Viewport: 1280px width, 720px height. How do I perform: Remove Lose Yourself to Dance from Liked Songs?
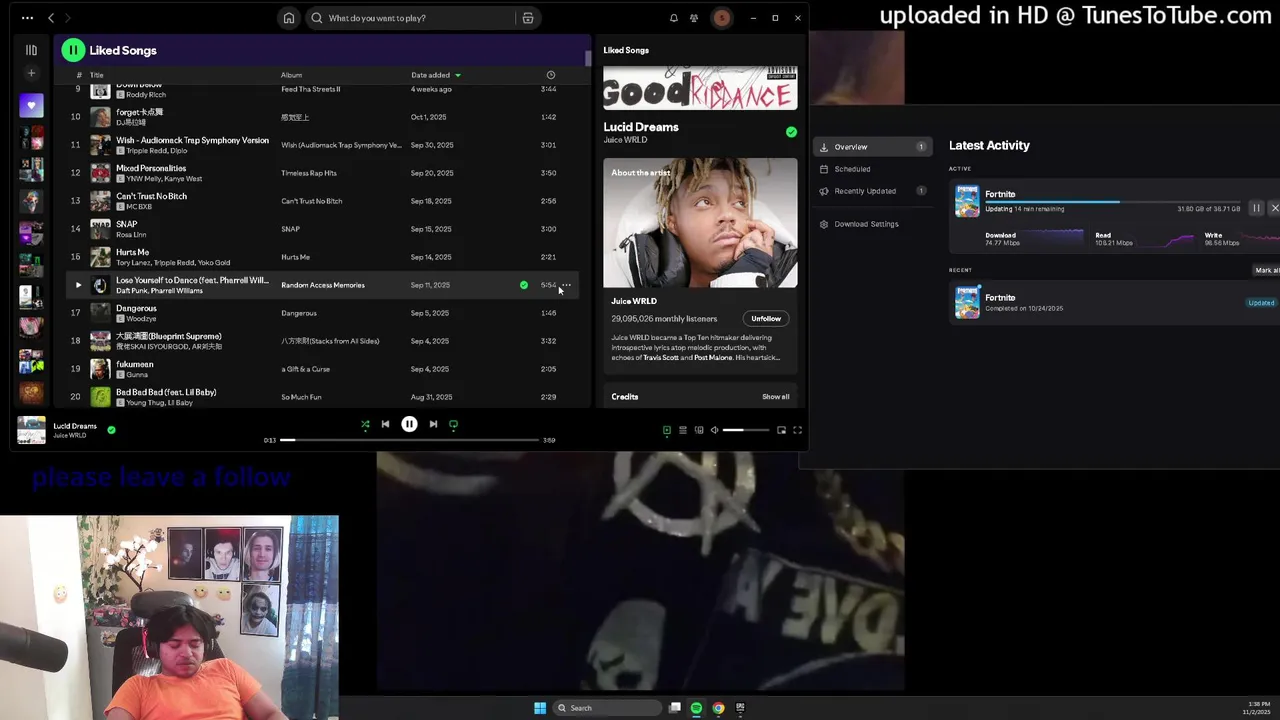coord(523,285)
